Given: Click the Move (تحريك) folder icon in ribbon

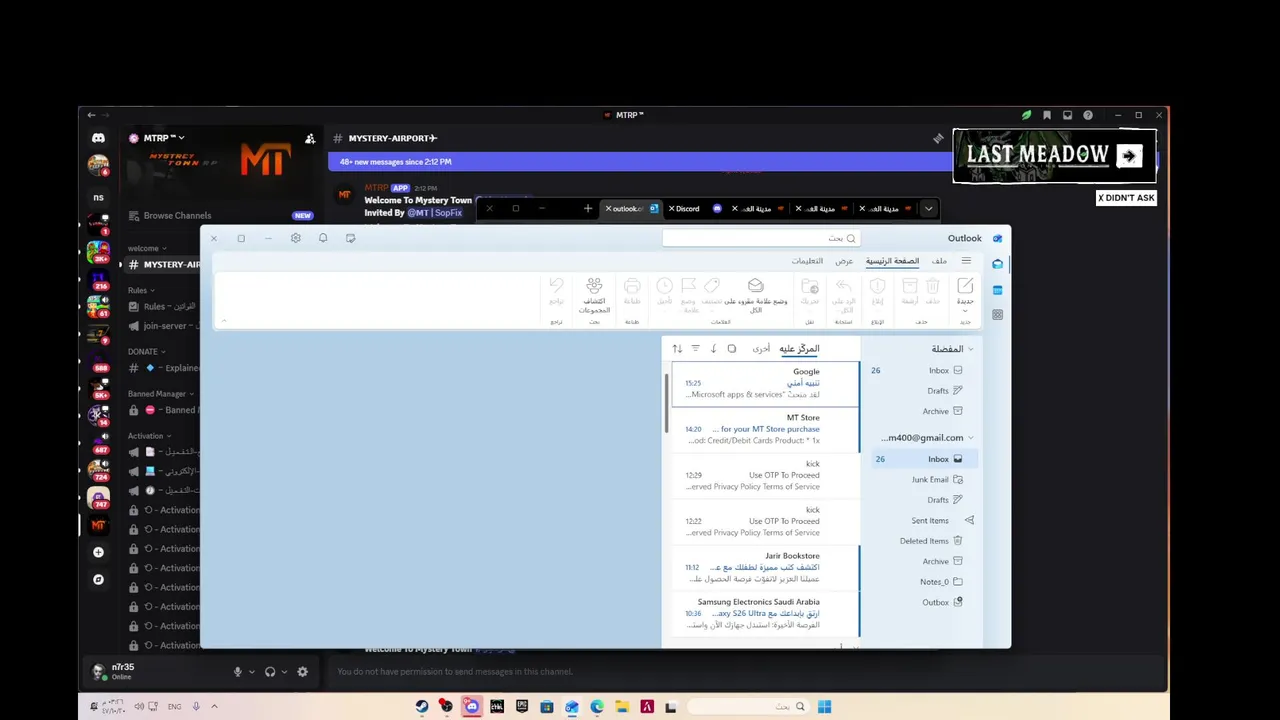Looking at the screenshot, I should coord(810,287).
